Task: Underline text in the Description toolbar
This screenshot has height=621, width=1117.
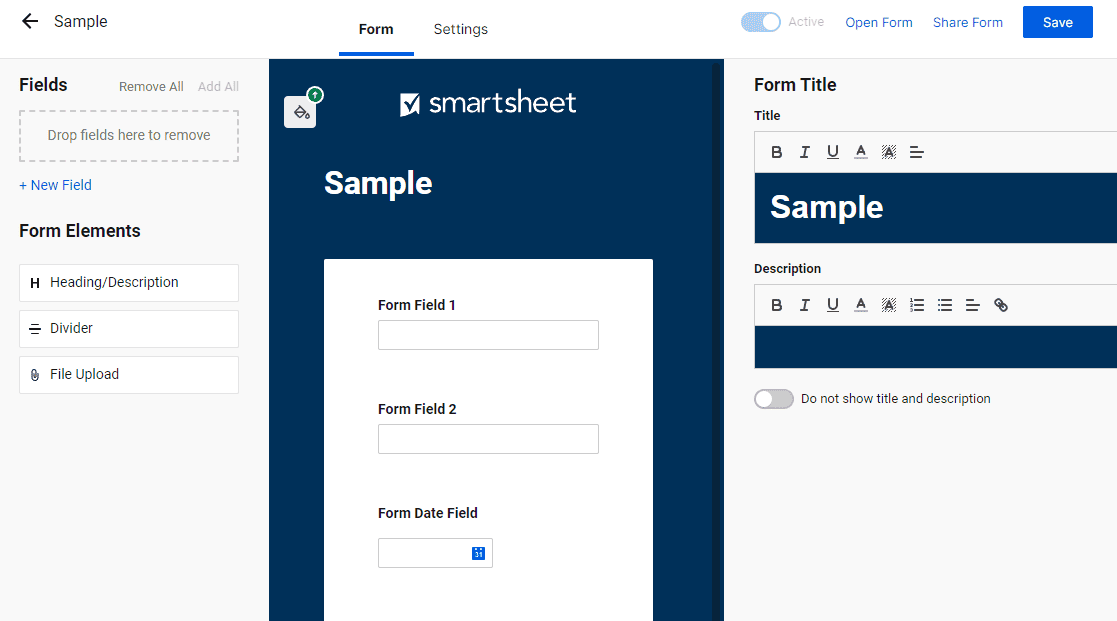Action: pyautogui.click(x=833, y=305)
